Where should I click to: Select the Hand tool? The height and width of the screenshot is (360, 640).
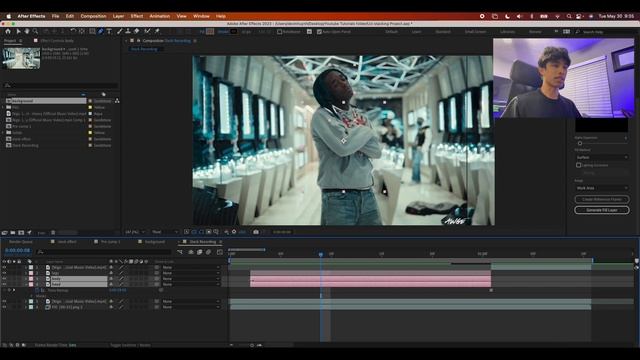pyautogui.click(x=27, y=31)
